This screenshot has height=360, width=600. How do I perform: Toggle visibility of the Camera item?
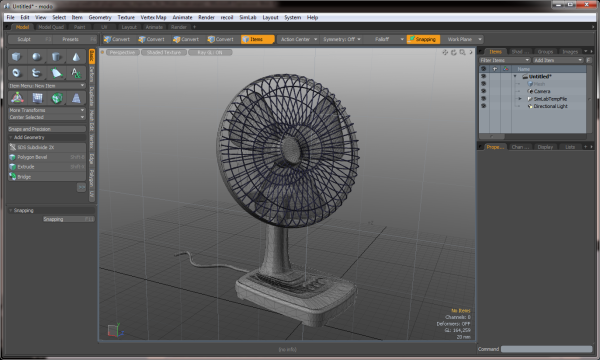click(x=483, y=91)
